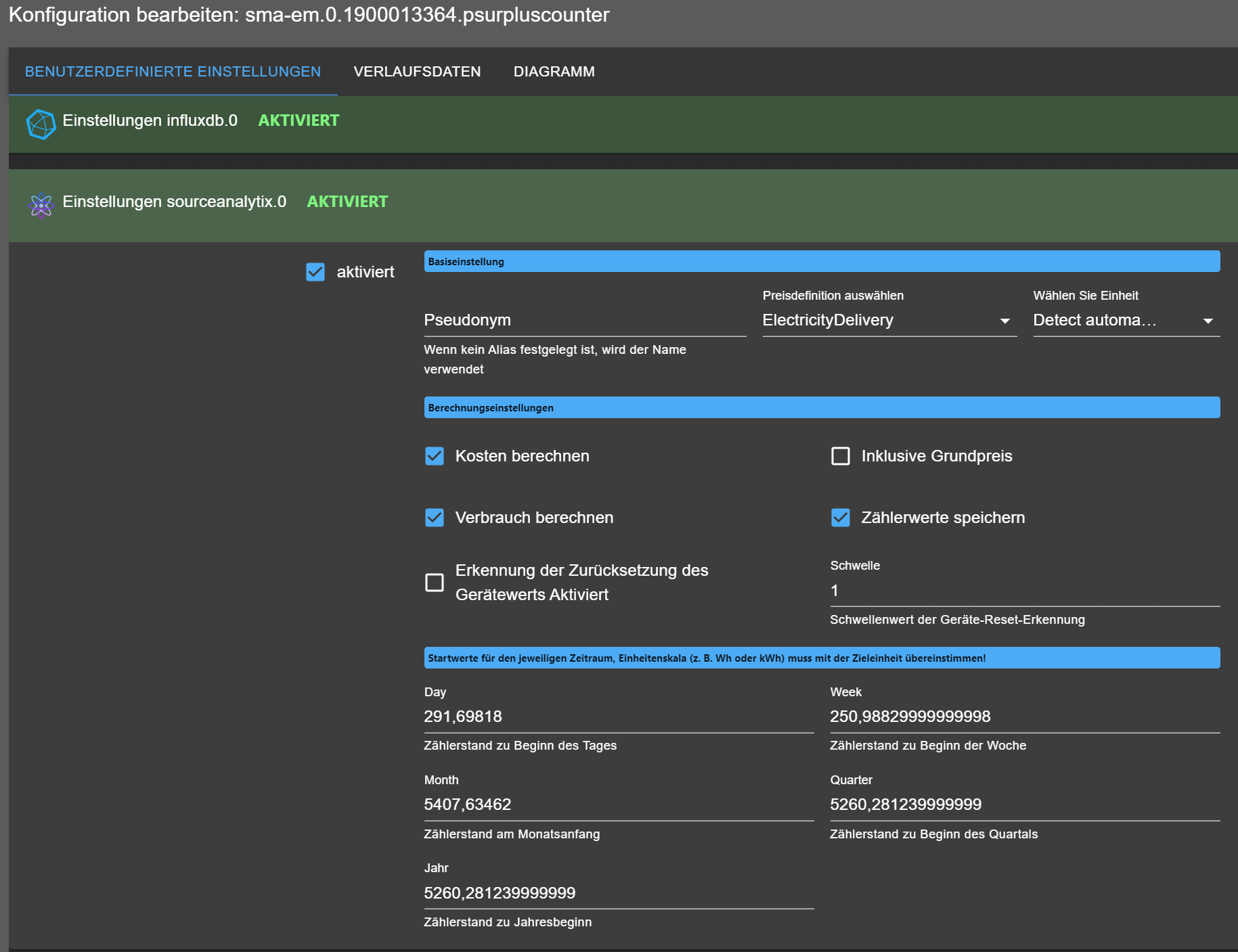The height and width of the screenshot is (952, 1238).
Task: Toggle the aktiviert checkbox
Action: coord(315,272)
